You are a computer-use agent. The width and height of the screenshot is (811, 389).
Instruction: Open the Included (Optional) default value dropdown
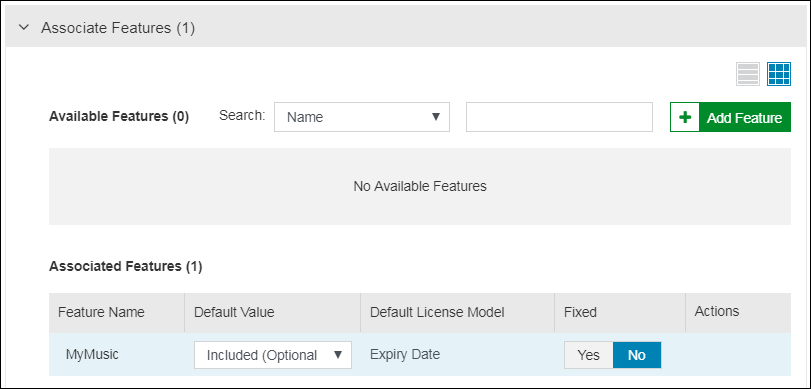pyautogui.click(x=273, y=355)
